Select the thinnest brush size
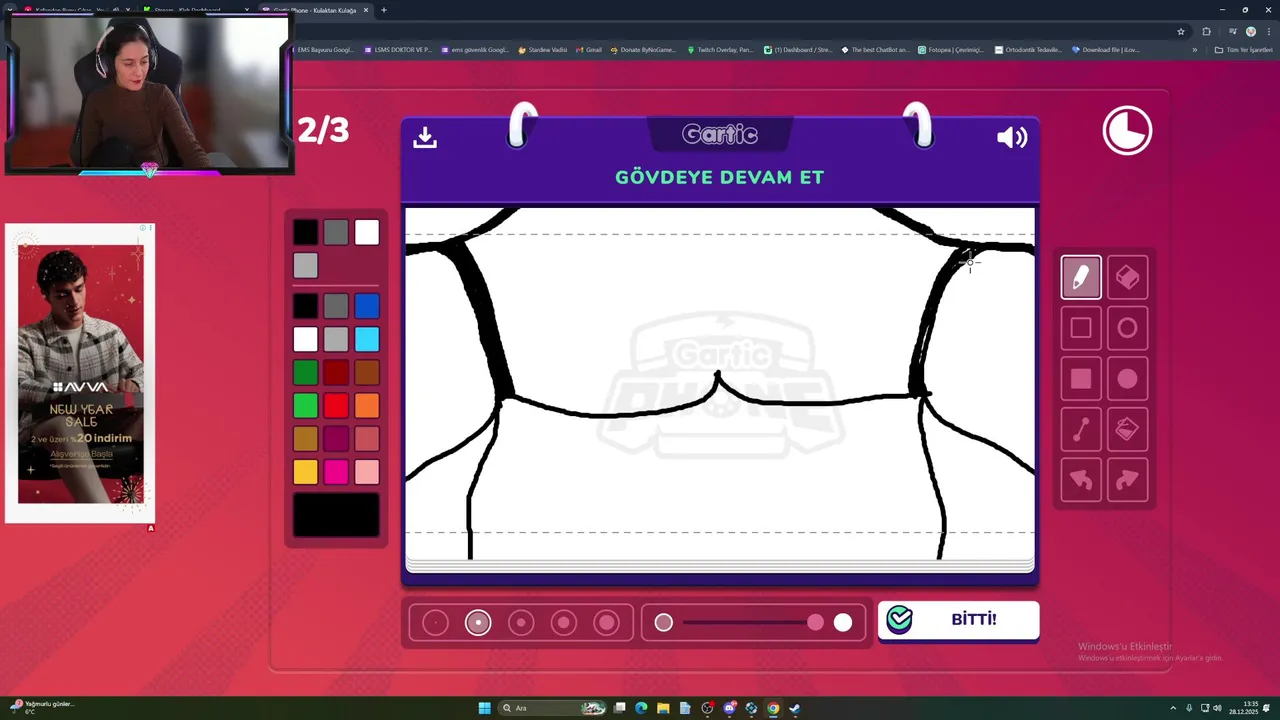1280x720 pixels. tap(436, 623)
